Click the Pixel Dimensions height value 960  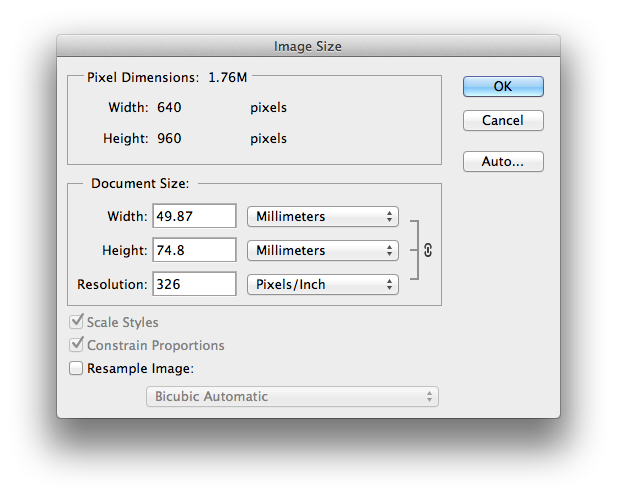(x=169, y=139)
